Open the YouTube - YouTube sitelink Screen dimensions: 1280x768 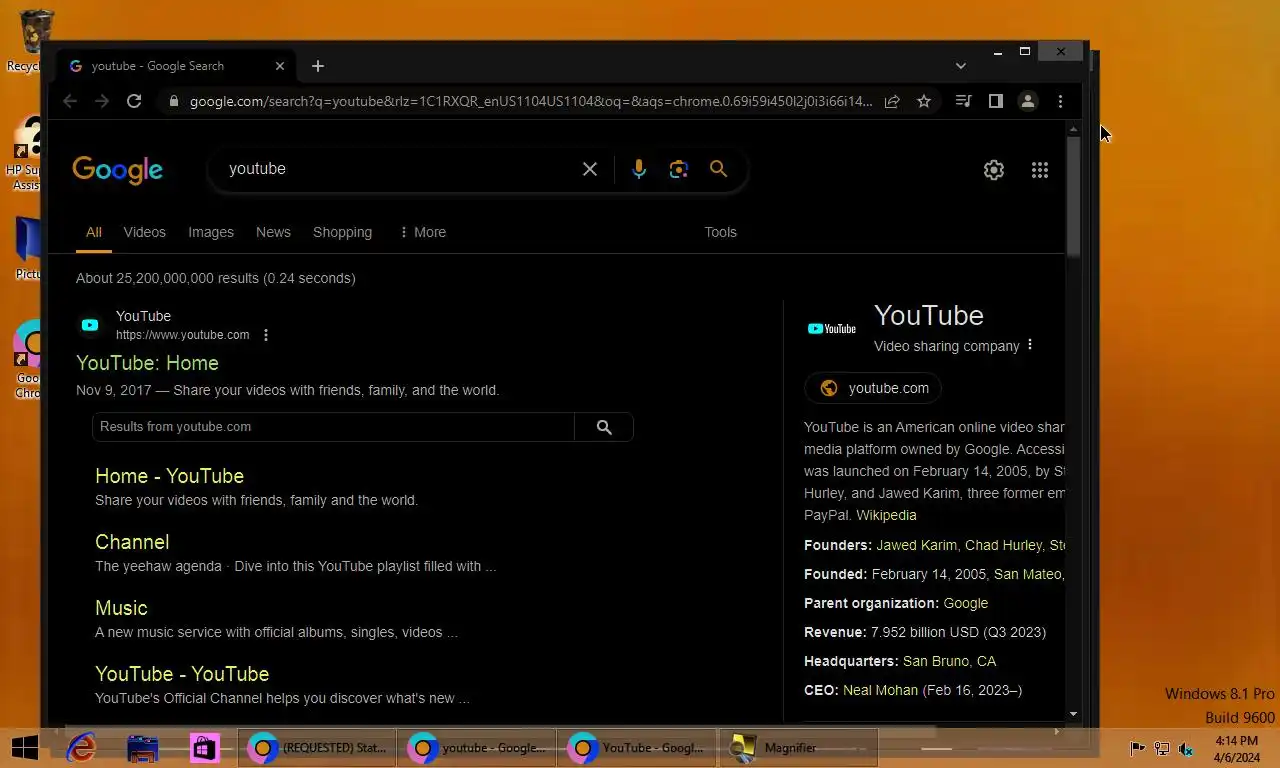182,674
